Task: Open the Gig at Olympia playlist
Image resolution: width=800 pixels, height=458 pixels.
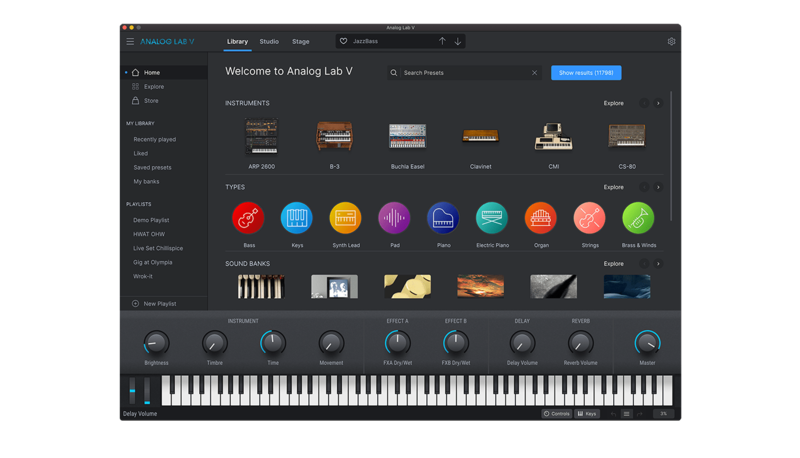Action: coord(153,262)
